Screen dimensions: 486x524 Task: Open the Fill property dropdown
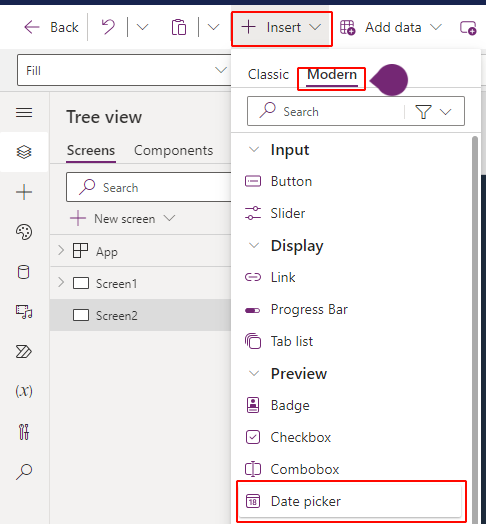point(122,70)
